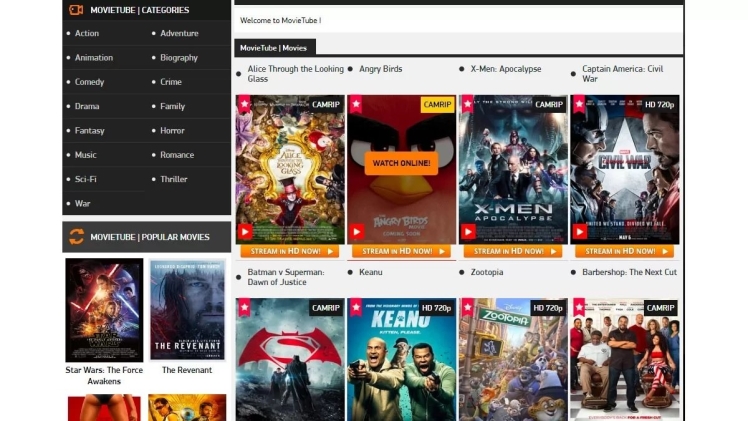Screen dimensions: 748x421
Task: Open Barbershop: The Next Cut title link
Action: pyautogui.click(x=629, y=272)
